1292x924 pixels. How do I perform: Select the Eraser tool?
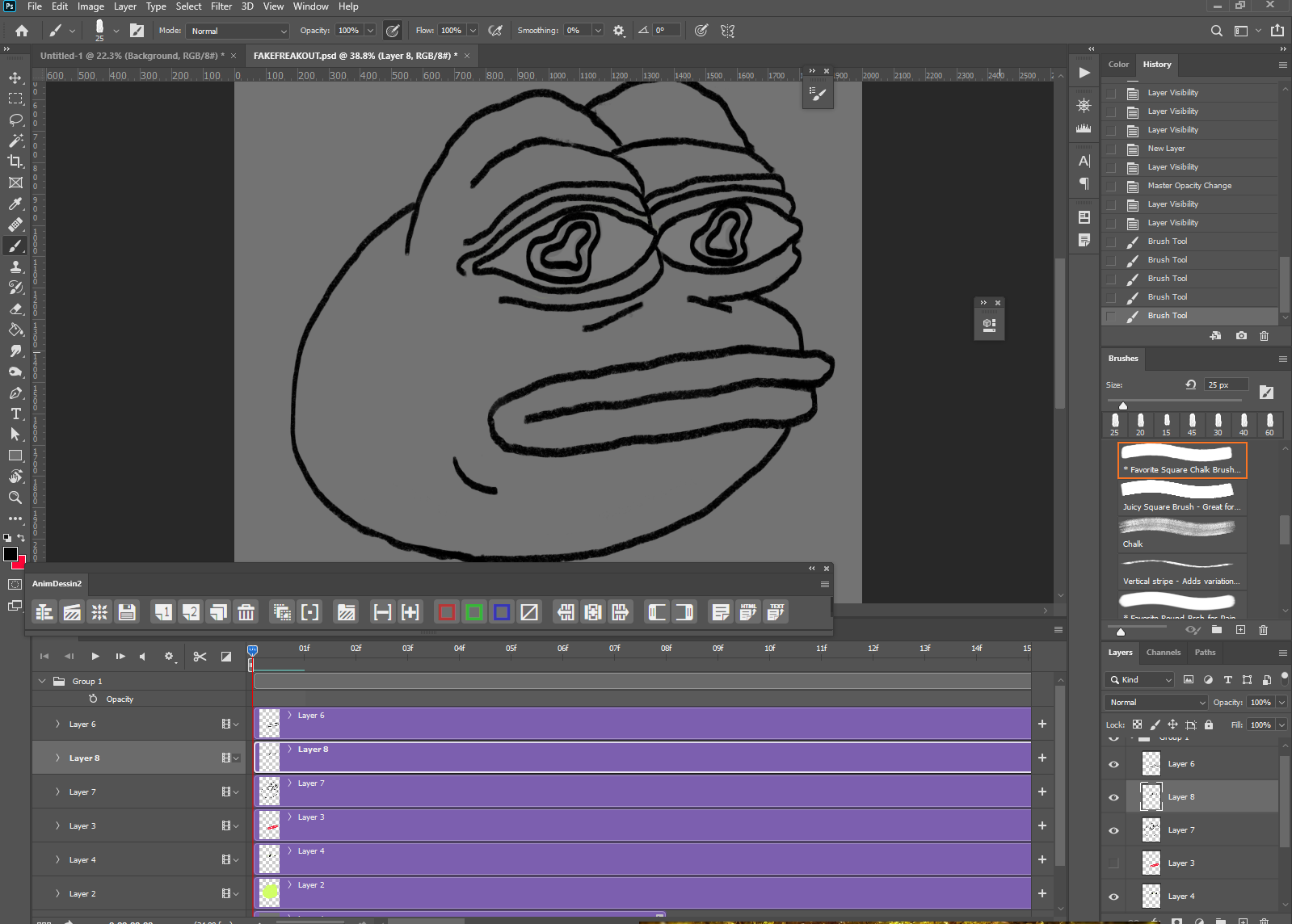(15, 309)
